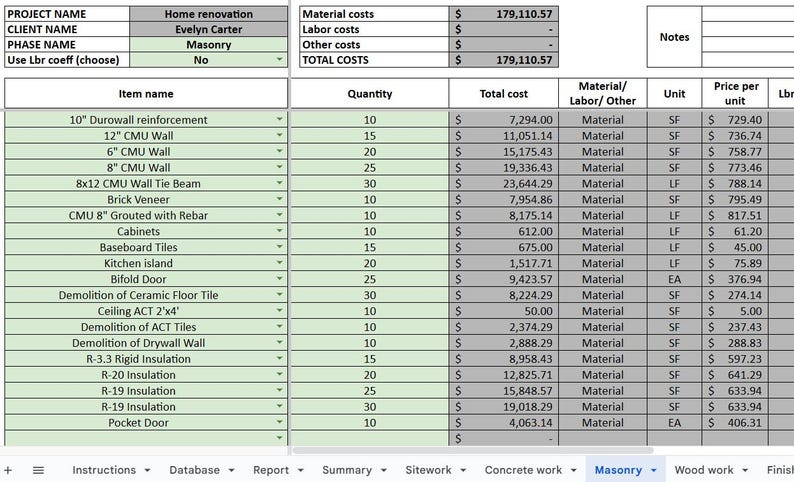Open dropdown for R-3.3 Rigid Insulation
The width and height of the screenshot is (794, 482).
tap(279, 358)
